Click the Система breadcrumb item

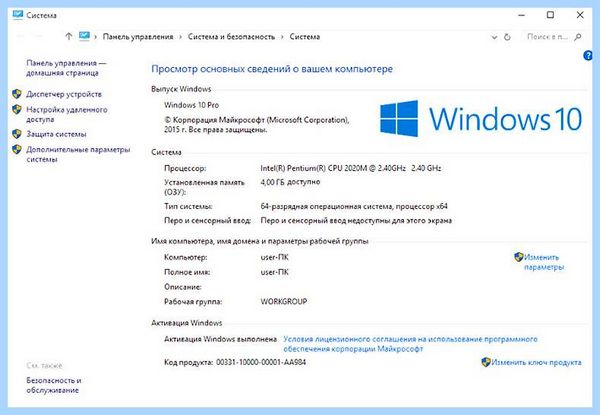305,37
